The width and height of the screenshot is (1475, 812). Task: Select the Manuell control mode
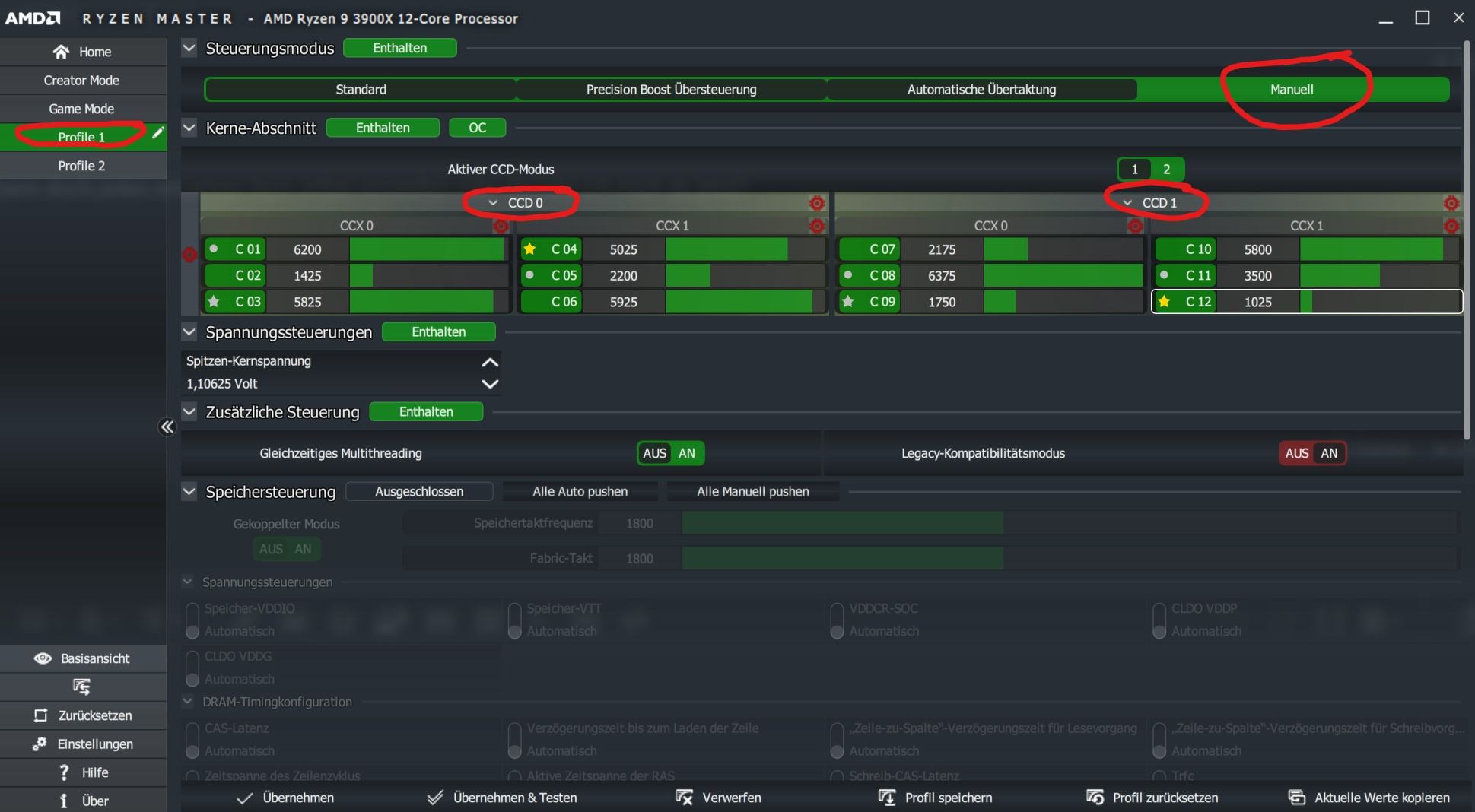[x=1292, y=90]
